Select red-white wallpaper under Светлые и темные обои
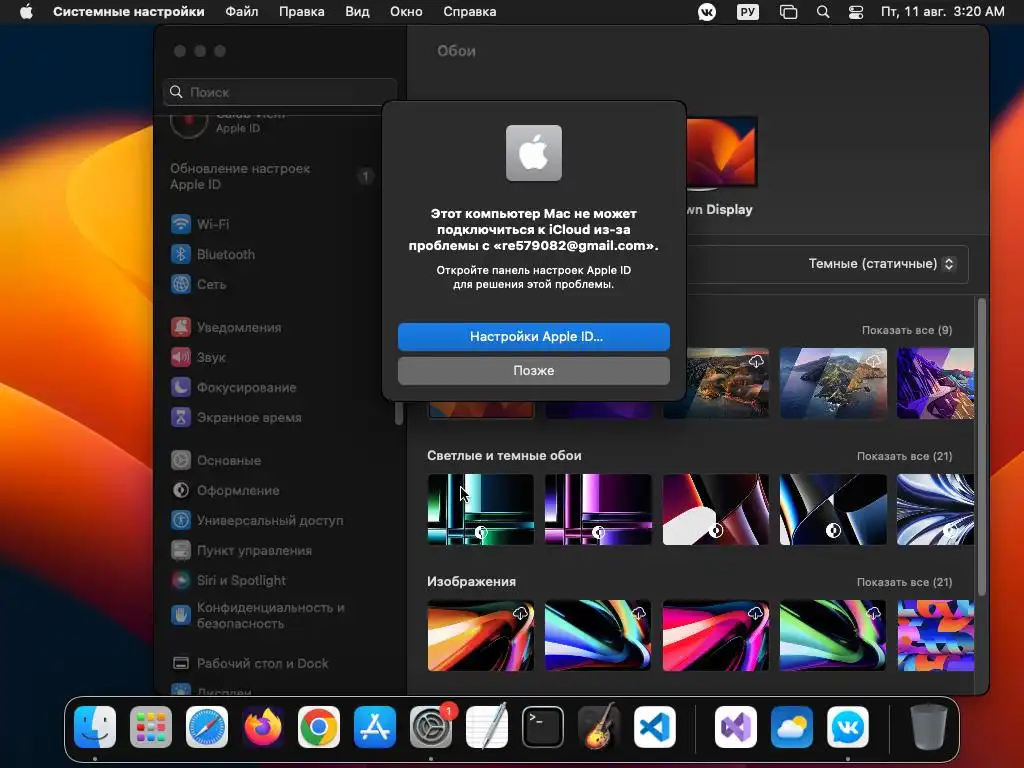 pyautogui.click(x=716, y=509)
